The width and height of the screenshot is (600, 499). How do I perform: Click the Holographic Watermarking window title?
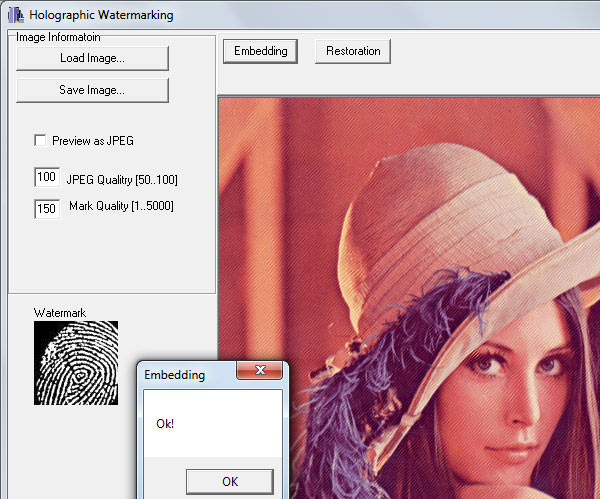[101, 15]
